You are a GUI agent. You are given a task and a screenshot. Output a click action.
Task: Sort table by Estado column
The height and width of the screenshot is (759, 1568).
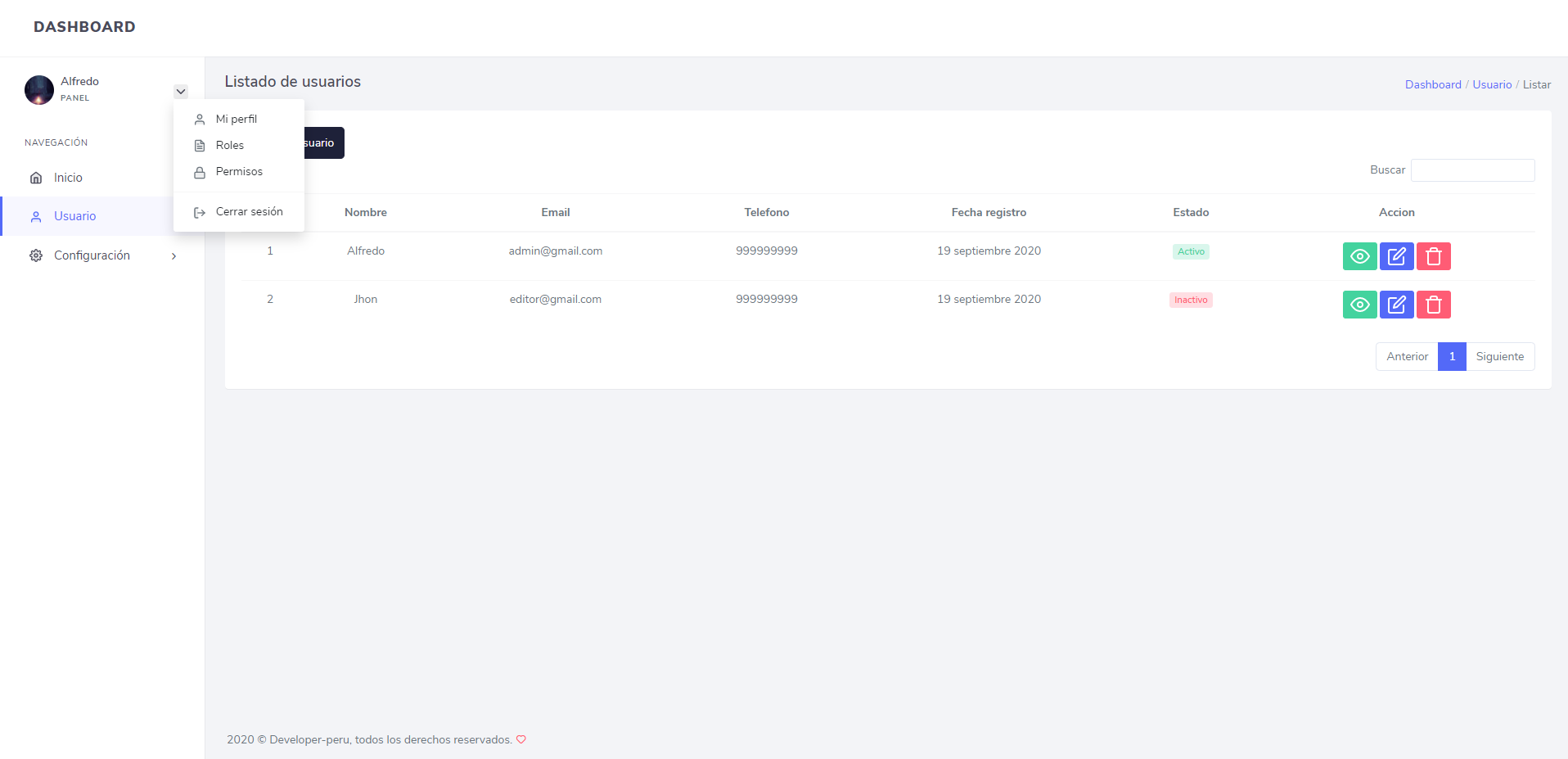[1191, 212]
